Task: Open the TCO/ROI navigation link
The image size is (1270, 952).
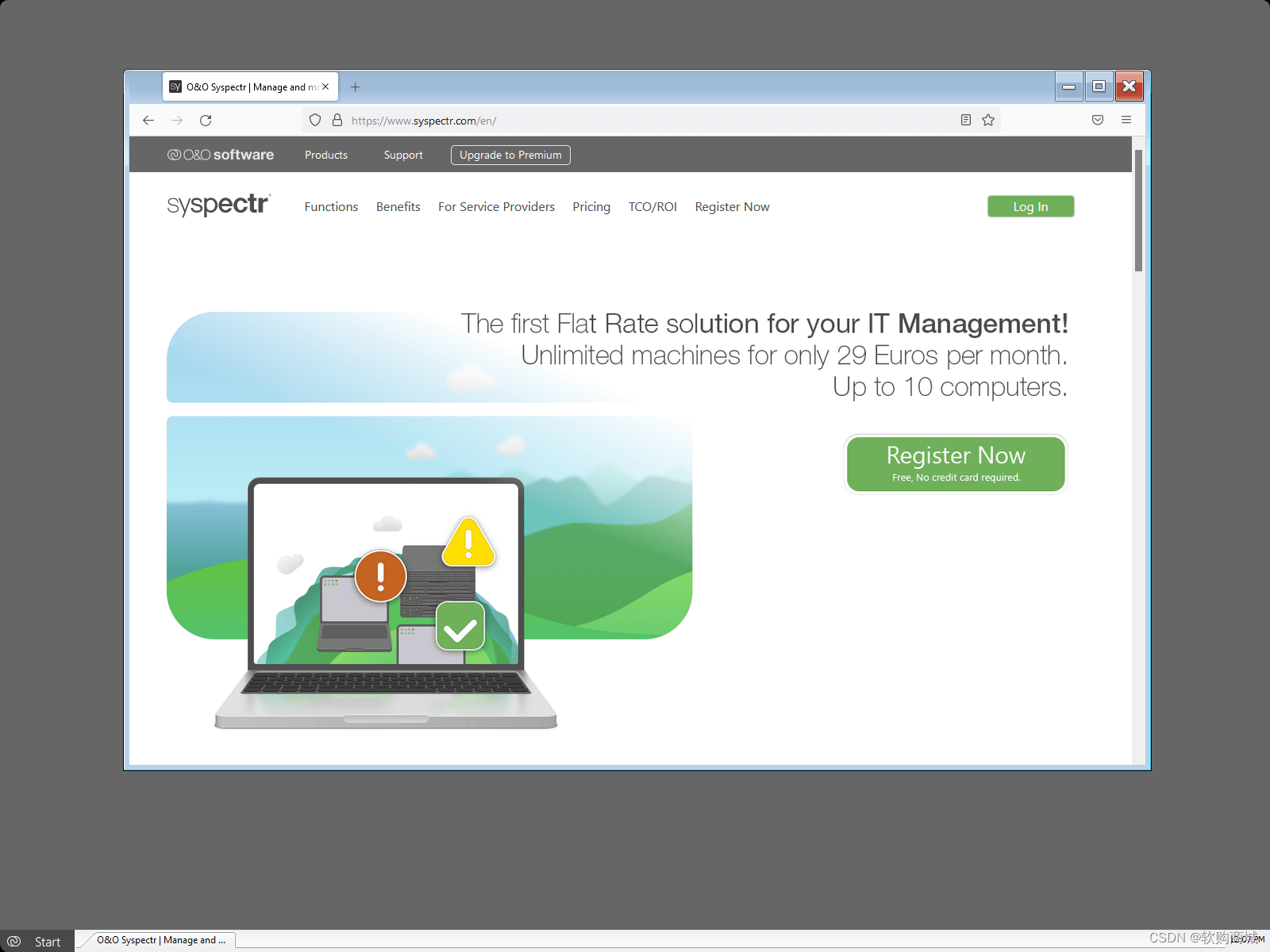Action: coord(652,206)
